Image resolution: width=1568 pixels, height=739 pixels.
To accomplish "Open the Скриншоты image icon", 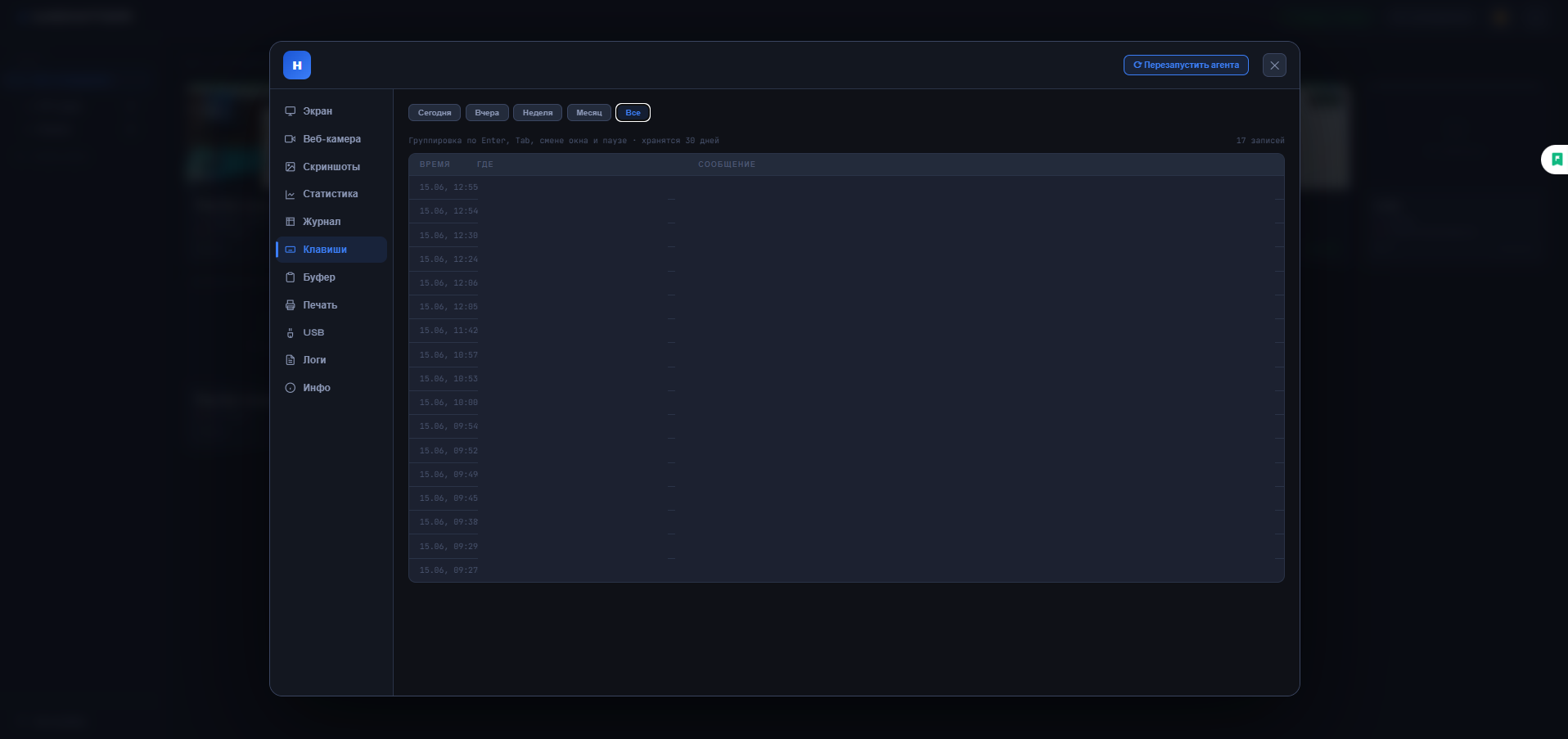I will pyautogui.click(x=290, y=167).
